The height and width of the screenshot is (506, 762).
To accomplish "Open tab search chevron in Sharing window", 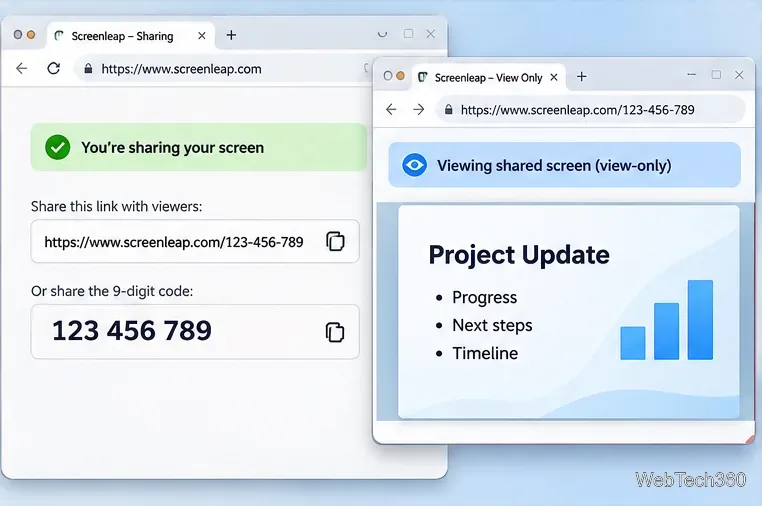I will [x=382, y=34].
